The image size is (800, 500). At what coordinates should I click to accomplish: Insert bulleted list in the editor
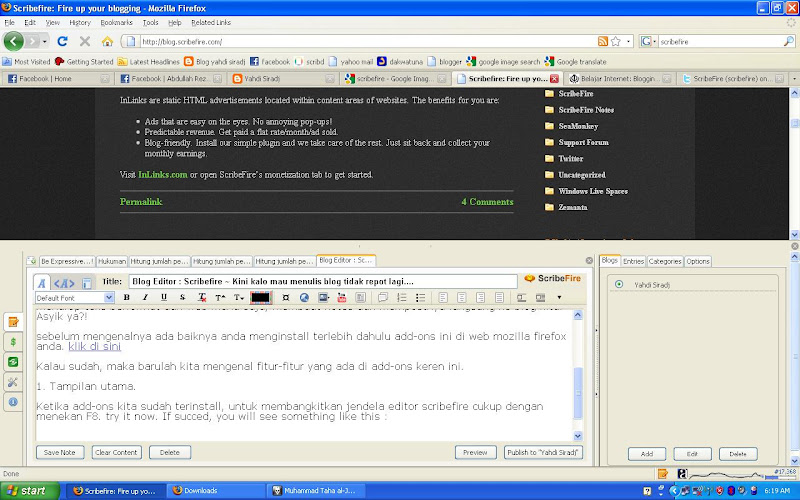coord(420,297)
